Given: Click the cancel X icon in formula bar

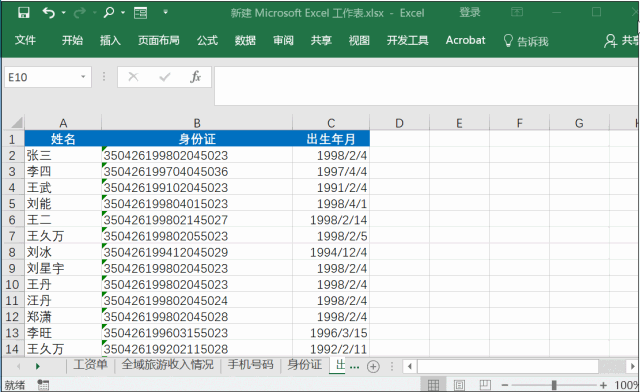Looking at the screenshot, I should point(133,77).
